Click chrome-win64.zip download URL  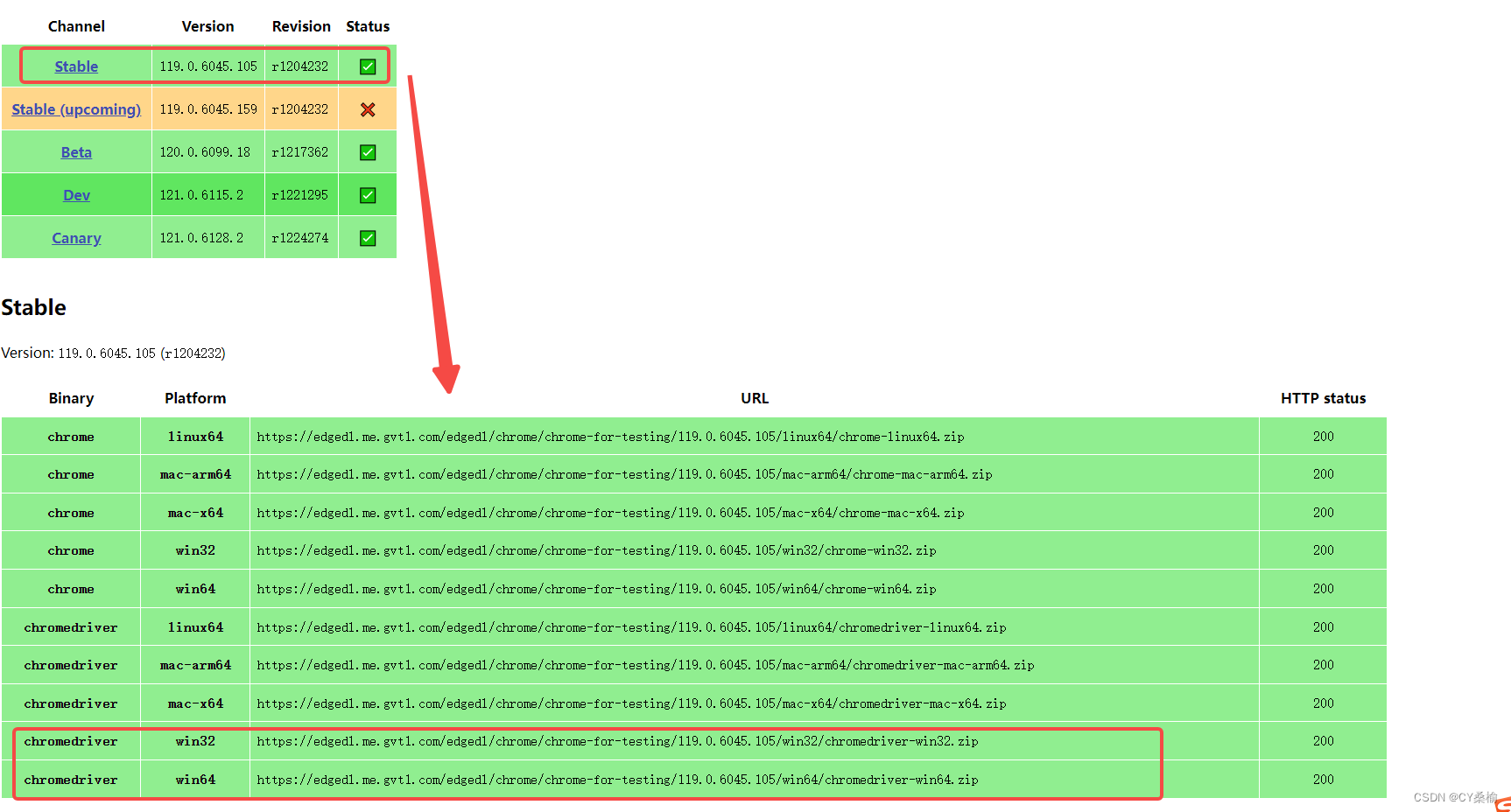coord(596,589)
